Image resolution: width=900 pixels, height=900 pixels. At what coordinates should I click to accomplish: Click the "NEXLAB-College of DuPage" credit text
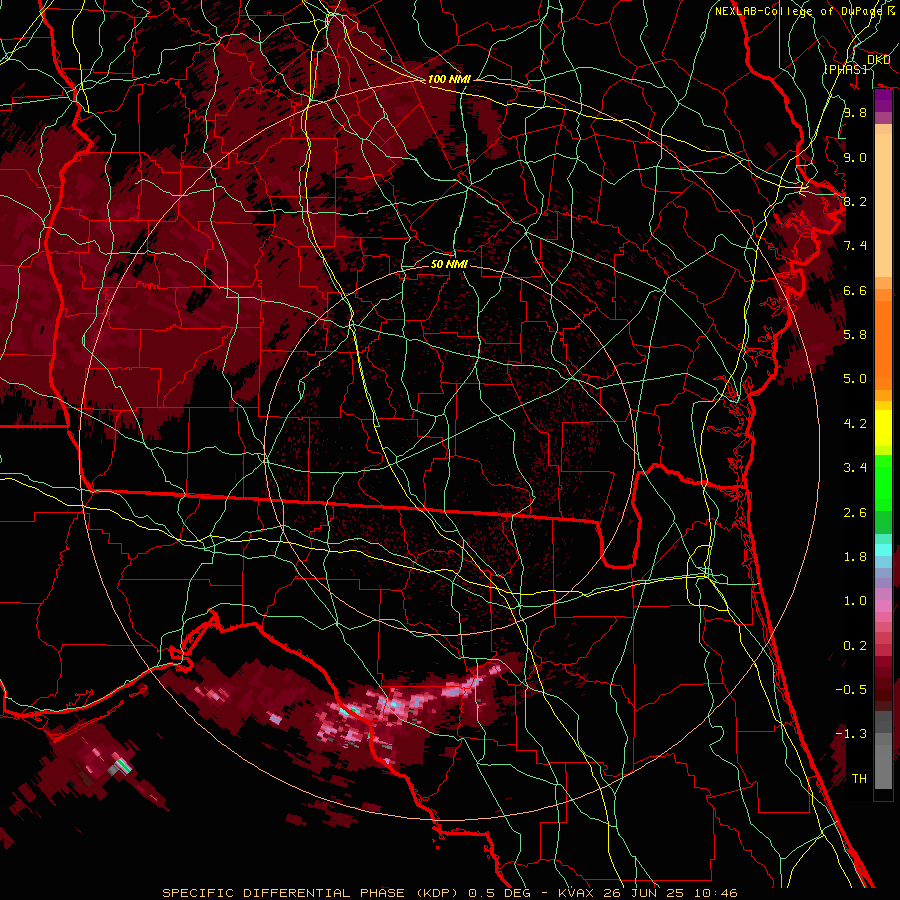pos(799,11)
